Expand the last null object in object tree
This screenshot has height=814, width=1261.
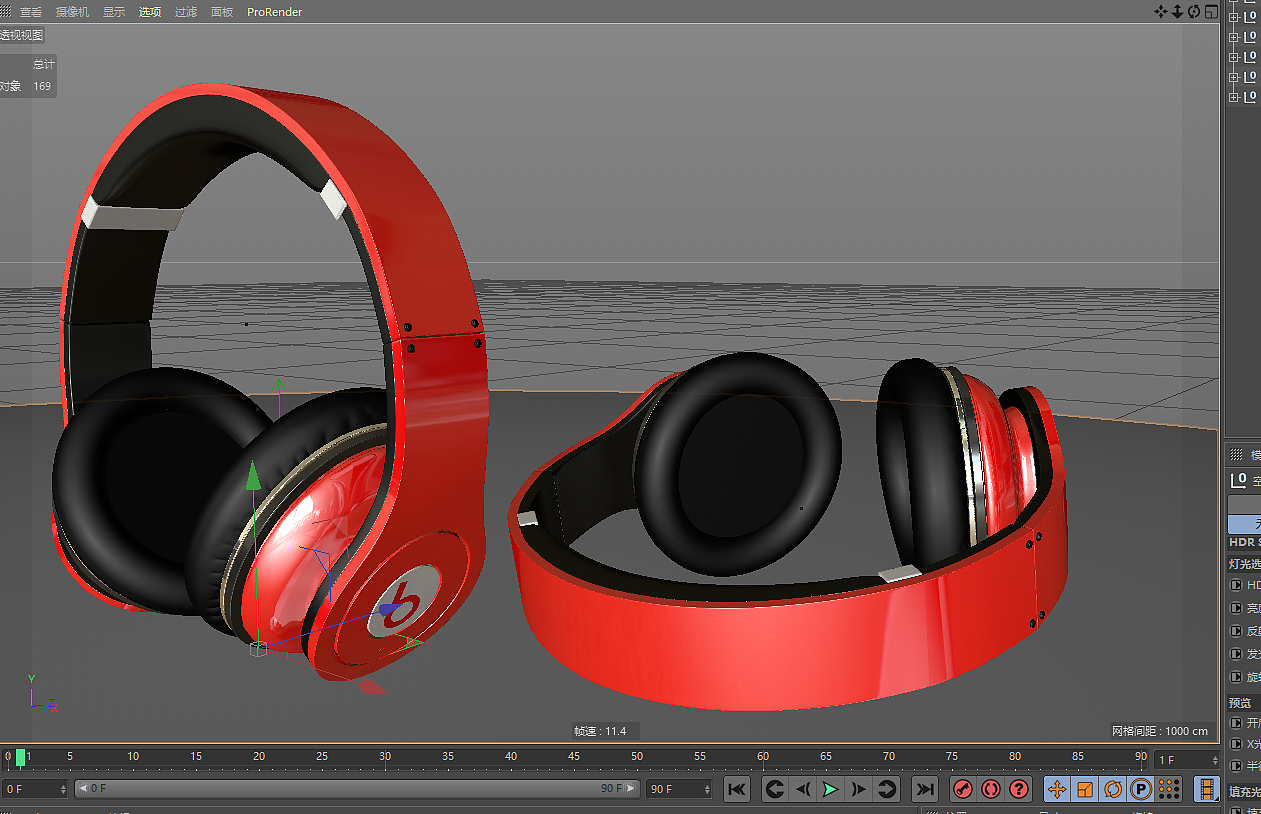(x=1234, y=97)
